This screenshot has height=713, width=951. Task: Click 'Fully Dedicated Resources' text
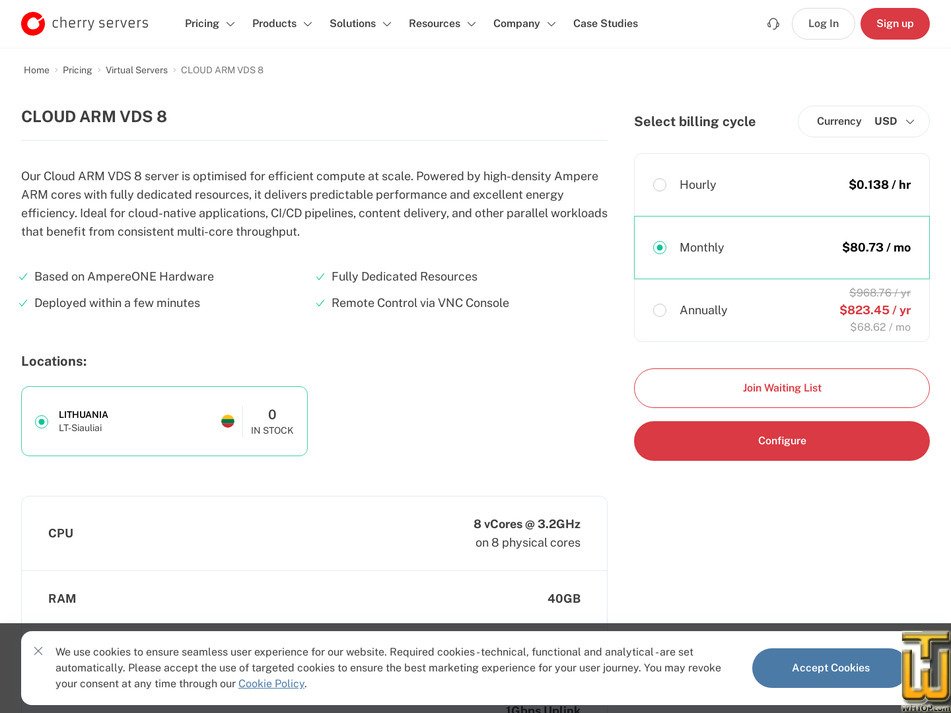[x=404, y=276]
